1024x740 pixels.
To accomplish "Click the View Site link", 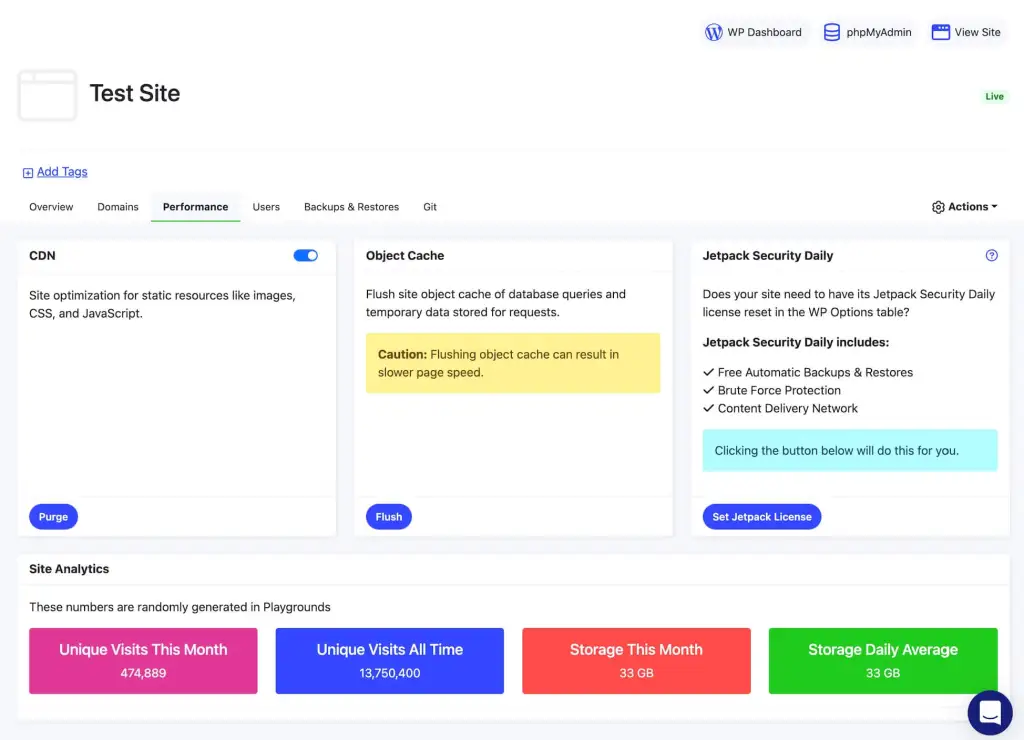I will coord(966,32).
